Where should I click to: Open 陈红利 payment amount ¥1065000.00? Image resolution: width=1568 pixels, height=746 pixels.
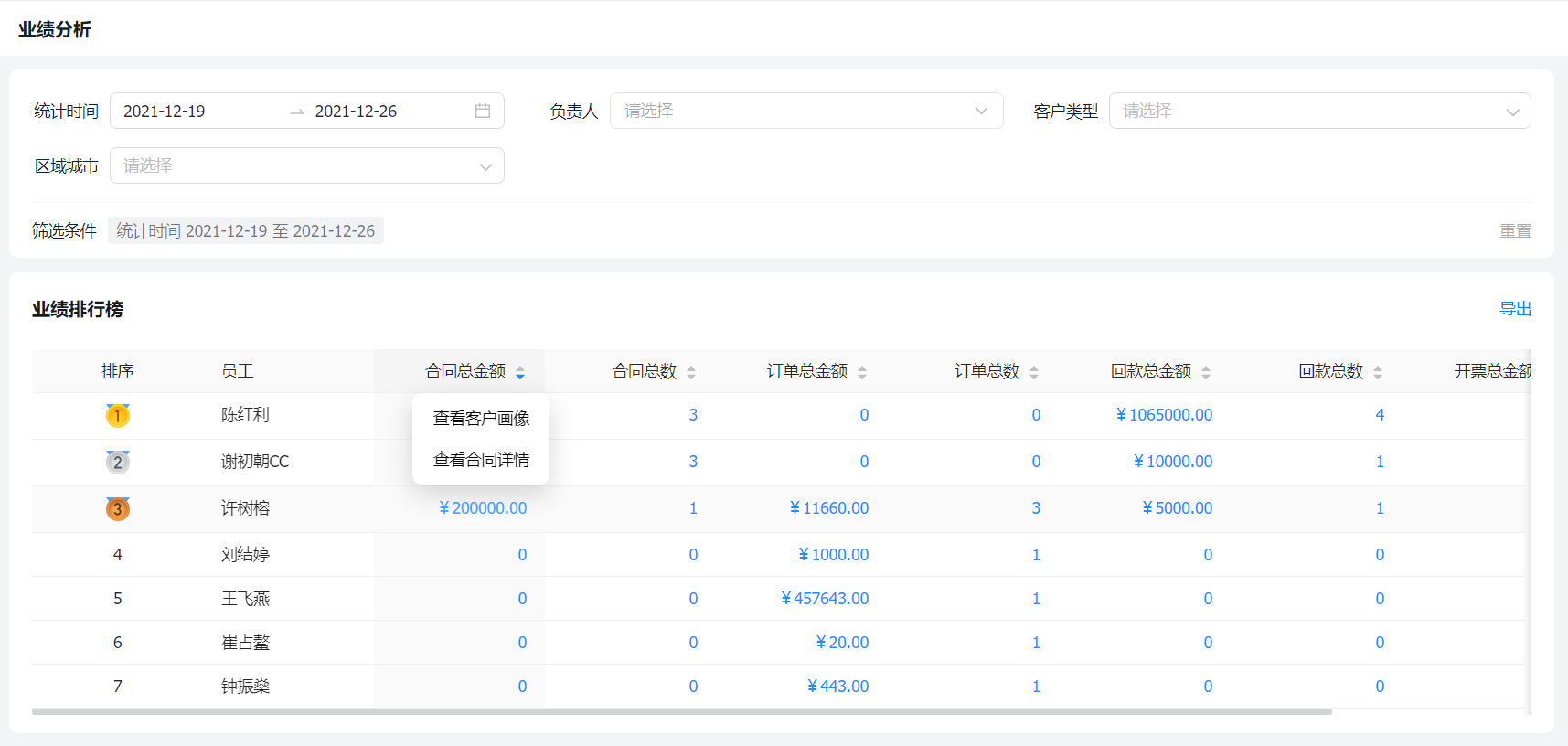click(1164, 415)
